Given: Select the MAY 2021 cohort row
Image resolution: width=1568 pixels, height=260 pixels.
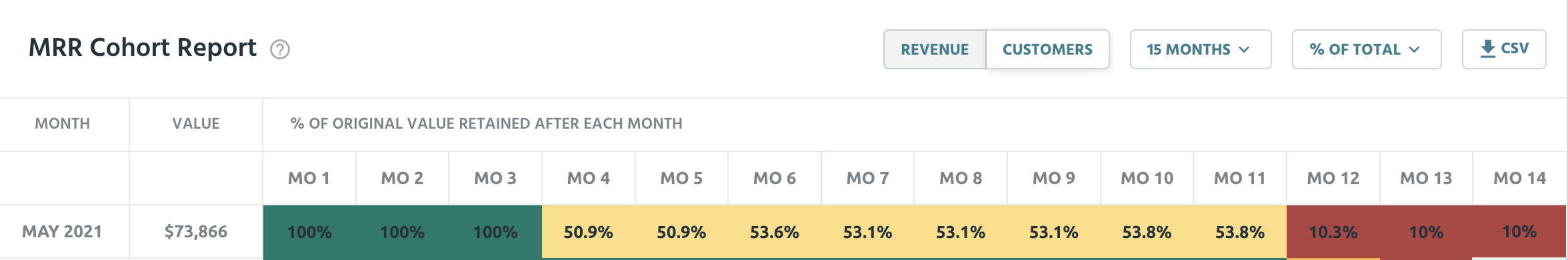Looking at the screenshot, I should (x=784, y=232).
